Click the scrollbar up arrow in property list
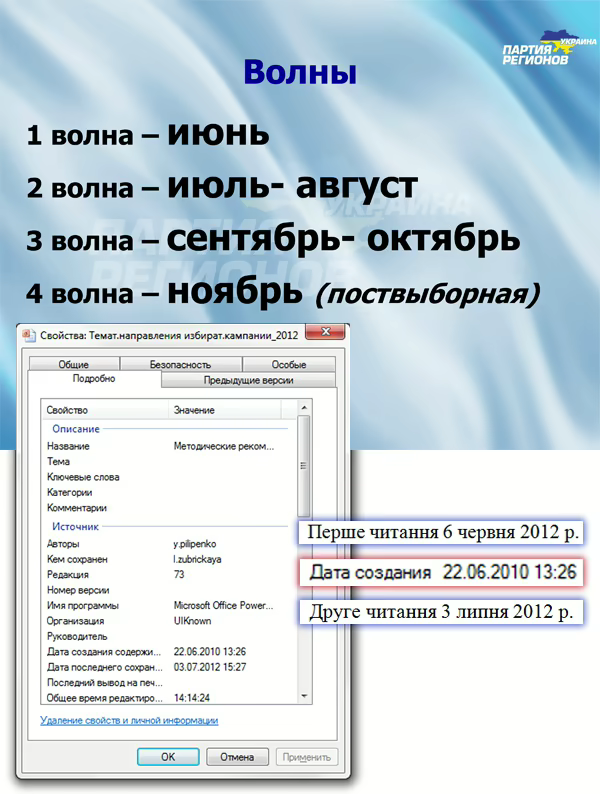Image resolution: width=600 pixels, height=794 pixels. point(303,410)
